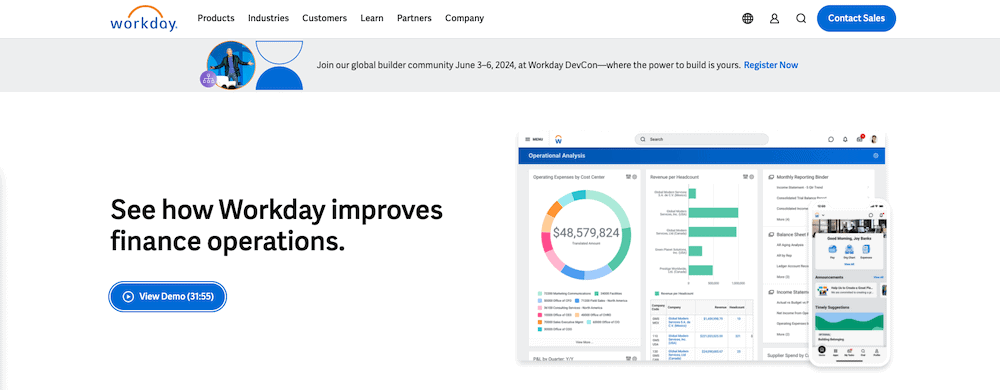Click the View Demo (31:55) button
Screen dimensions: 1000x390
(x=168, y=296)
